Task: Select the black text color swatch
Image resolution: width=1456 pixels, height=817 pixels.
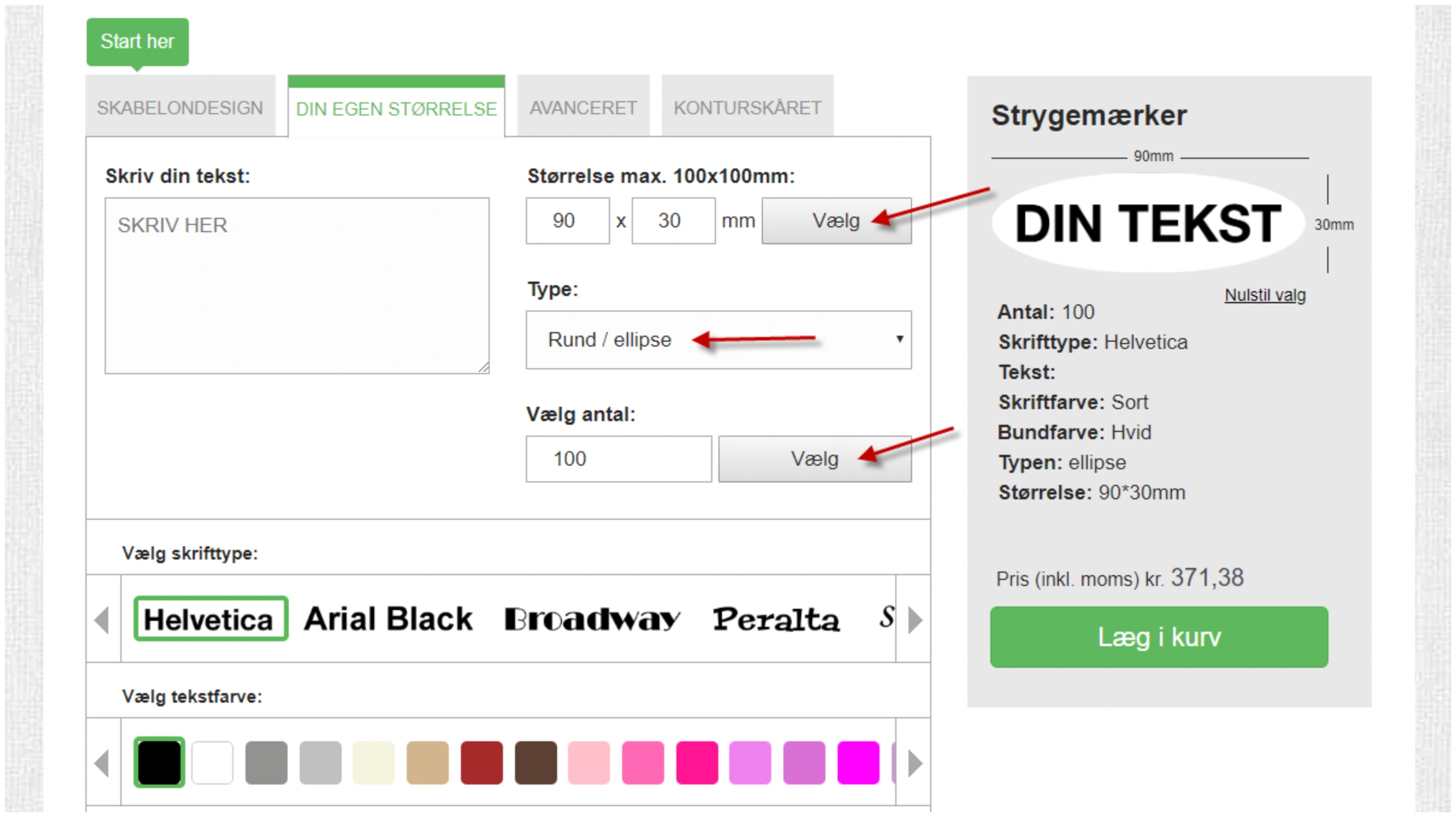Action: pos(159,762)
